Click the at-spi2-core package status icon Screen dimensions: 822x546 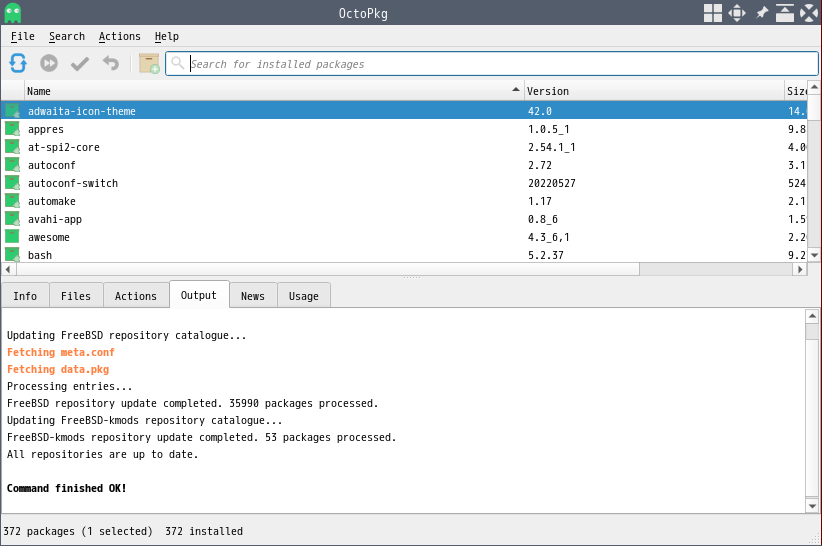coord(13,147)
